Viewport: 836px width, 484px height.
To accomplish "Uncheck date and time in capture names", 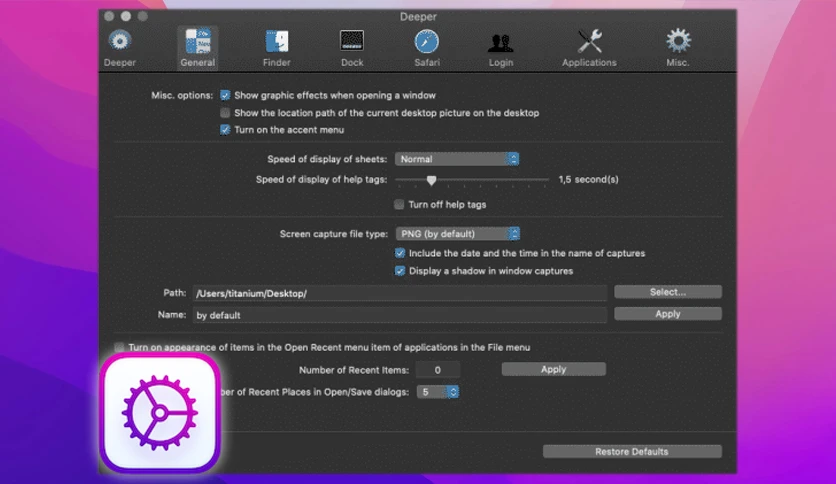I will pos(400,253).
